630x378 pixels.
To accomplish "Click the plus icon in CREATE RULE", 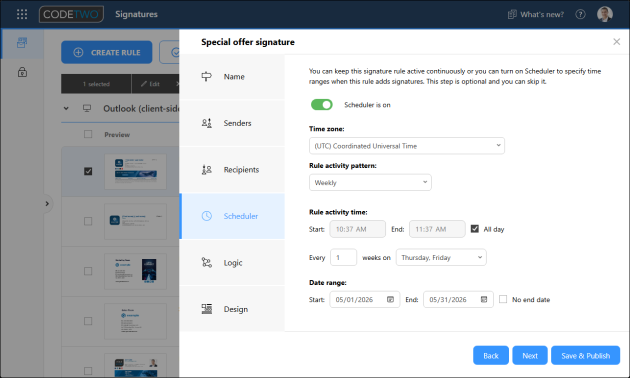I will pyautogui.click(x=78, y=52).
